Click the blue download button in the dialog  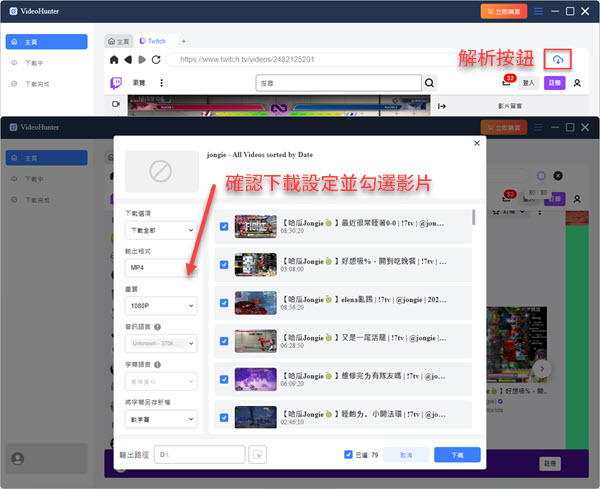pos(457,455)
